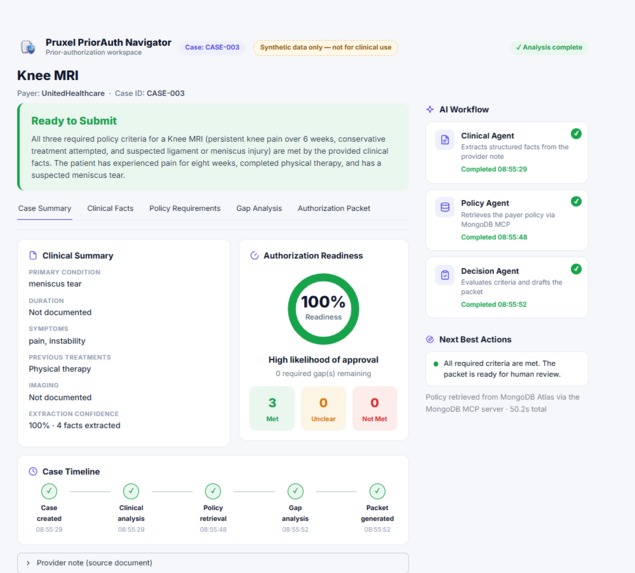
Task: Click the Prior-authorization workspace subtitle
Action: [94, 53]
